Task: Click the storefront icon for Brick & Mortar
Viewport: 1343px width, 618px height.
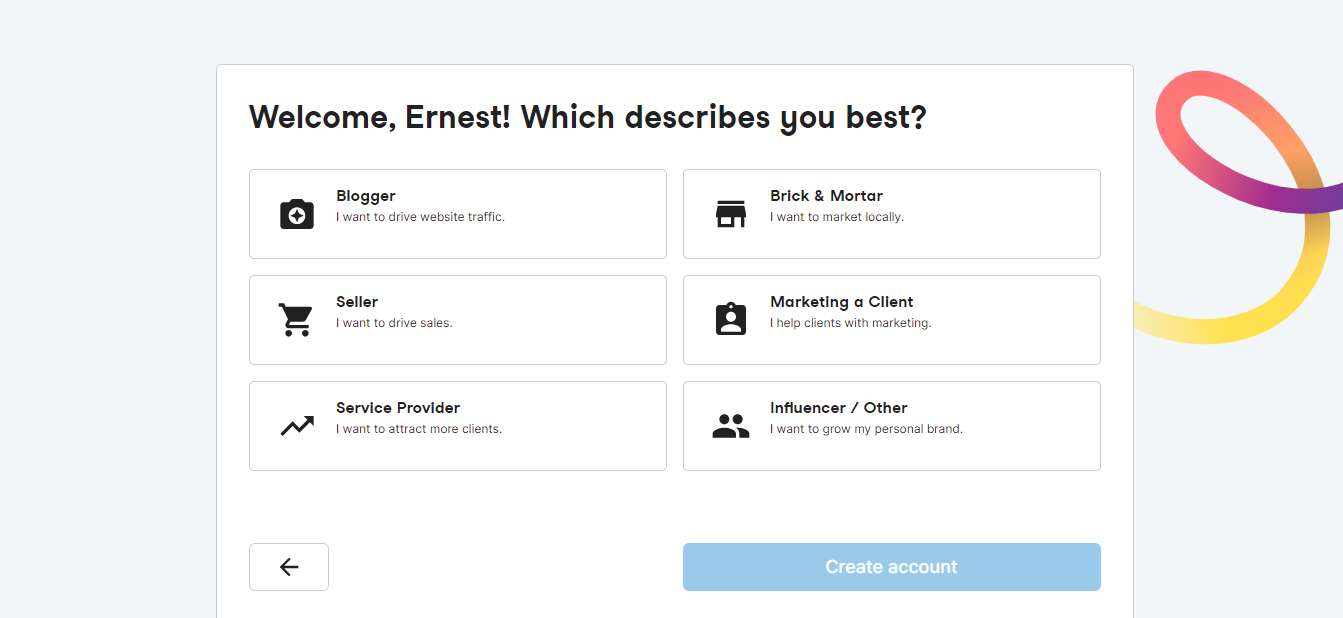Action: (731, 214)
